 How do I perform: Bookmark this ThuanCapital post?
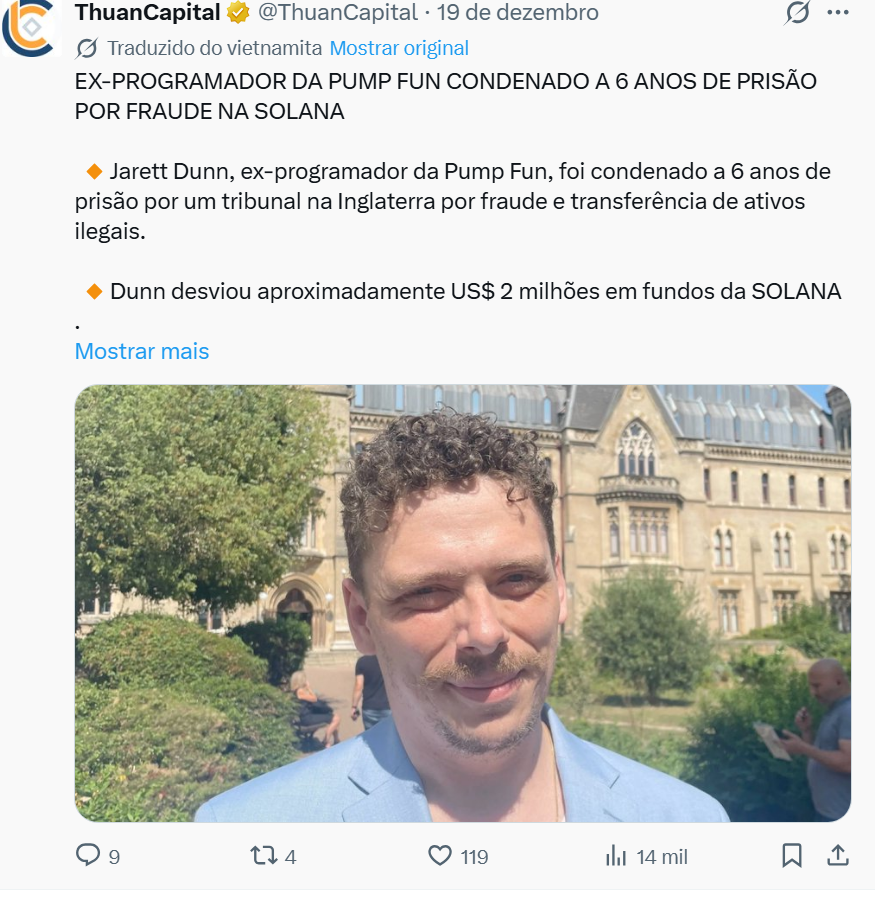pyautogui.click(x=792, y=856)
